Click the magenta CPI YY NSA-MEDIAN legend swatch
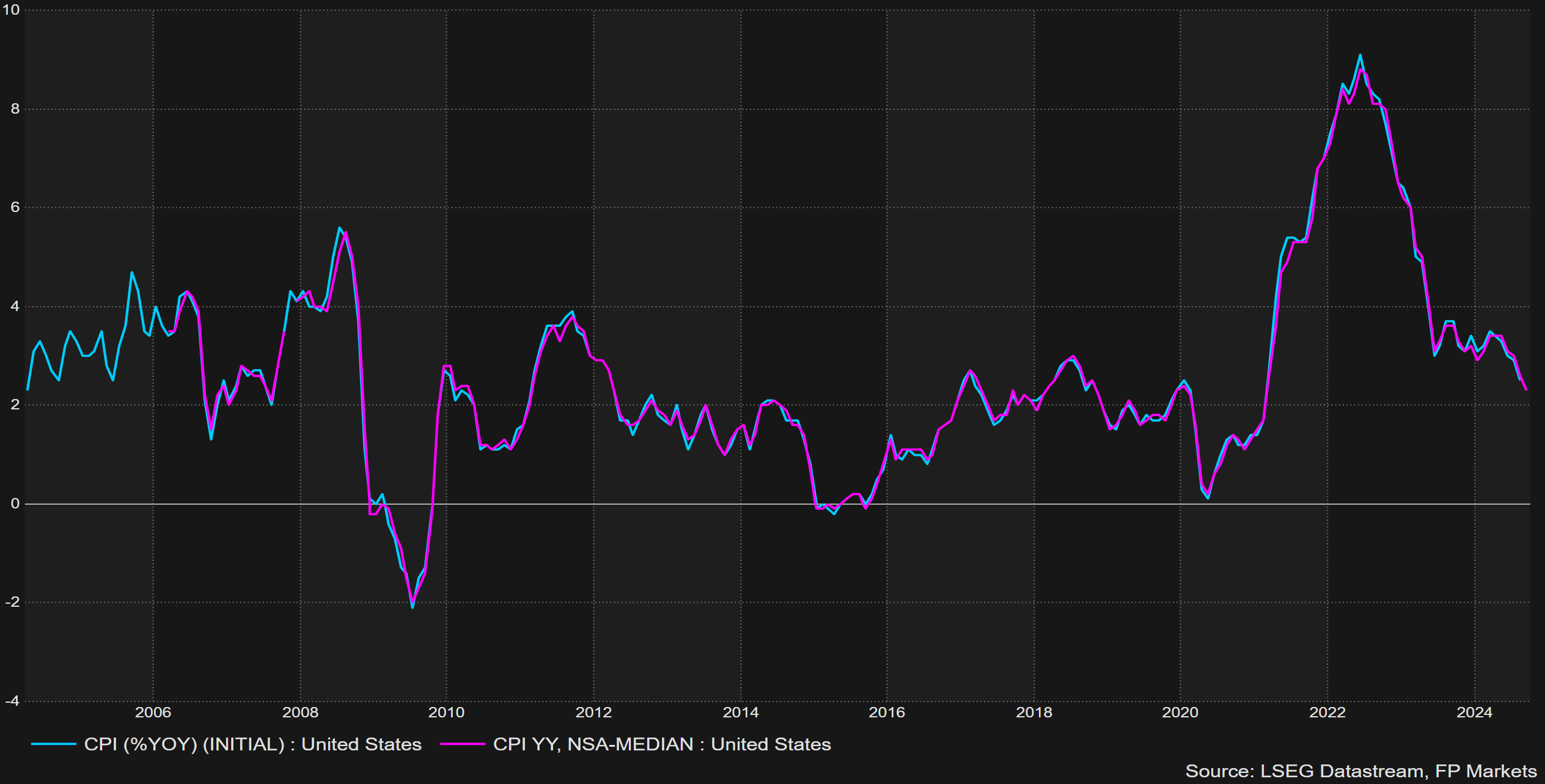 click(x=463, y=744)
